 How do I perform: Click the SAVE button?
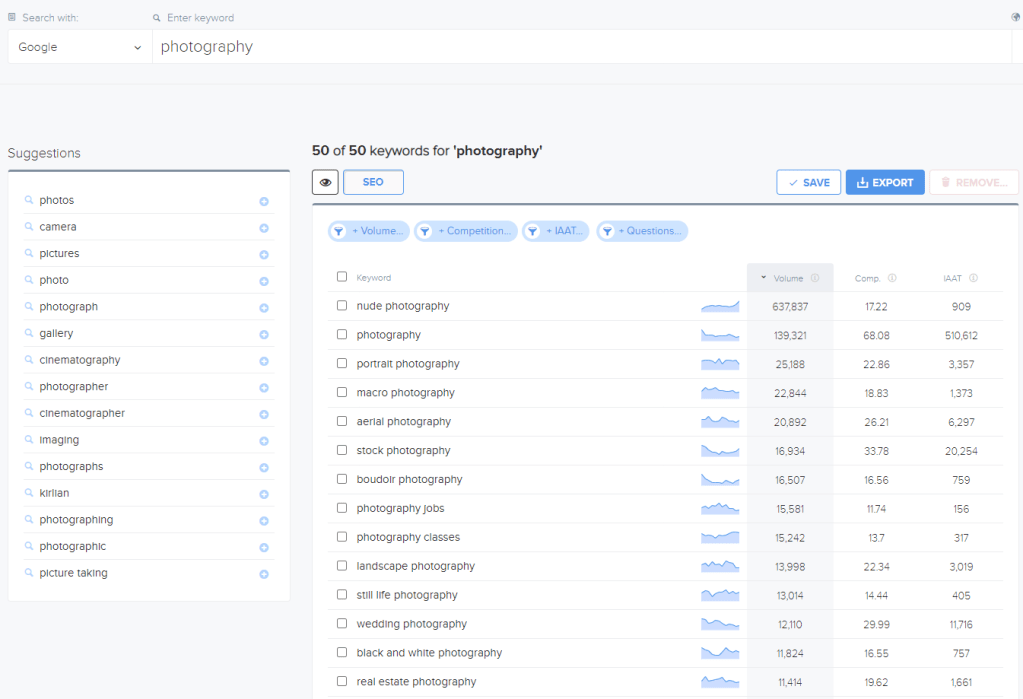coord(808,183)
